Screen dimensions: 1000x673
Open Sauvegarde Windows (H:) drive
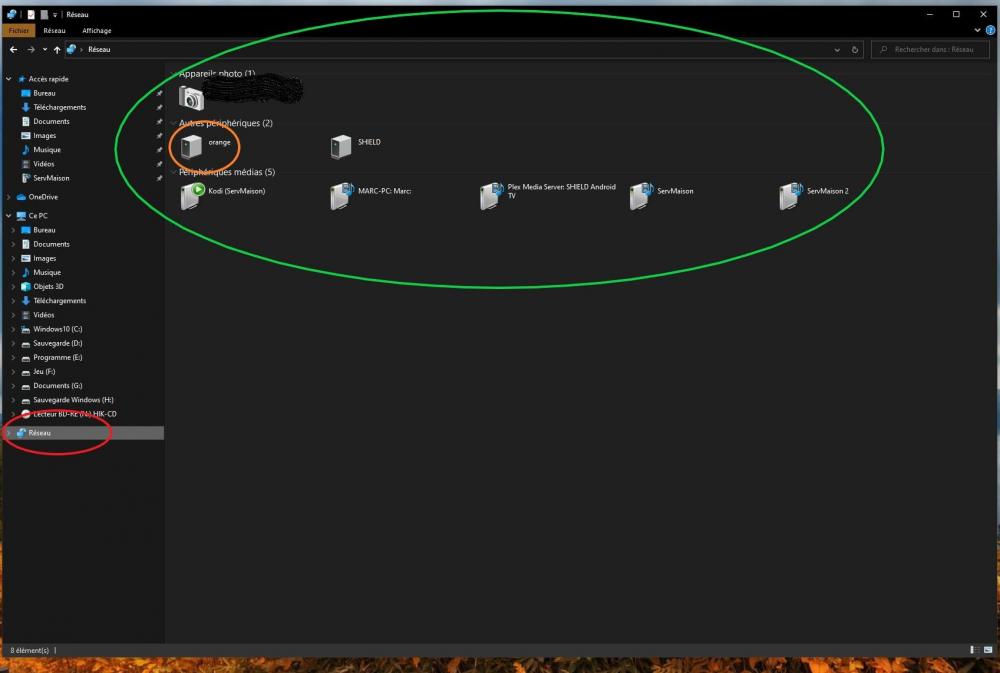point(73,400)
